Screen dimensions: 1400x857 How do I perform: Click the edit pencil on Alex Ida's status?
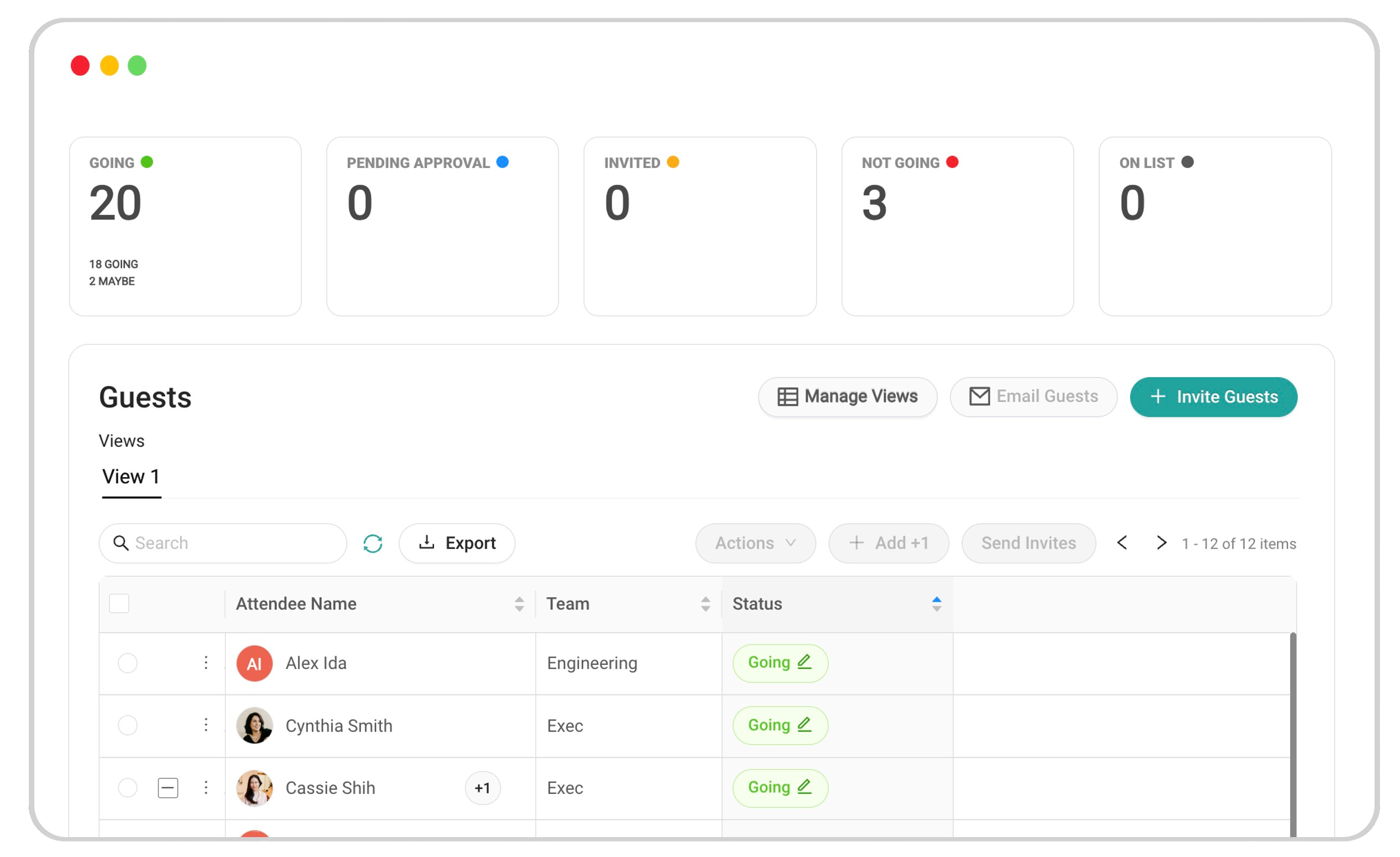pos(804,662)
